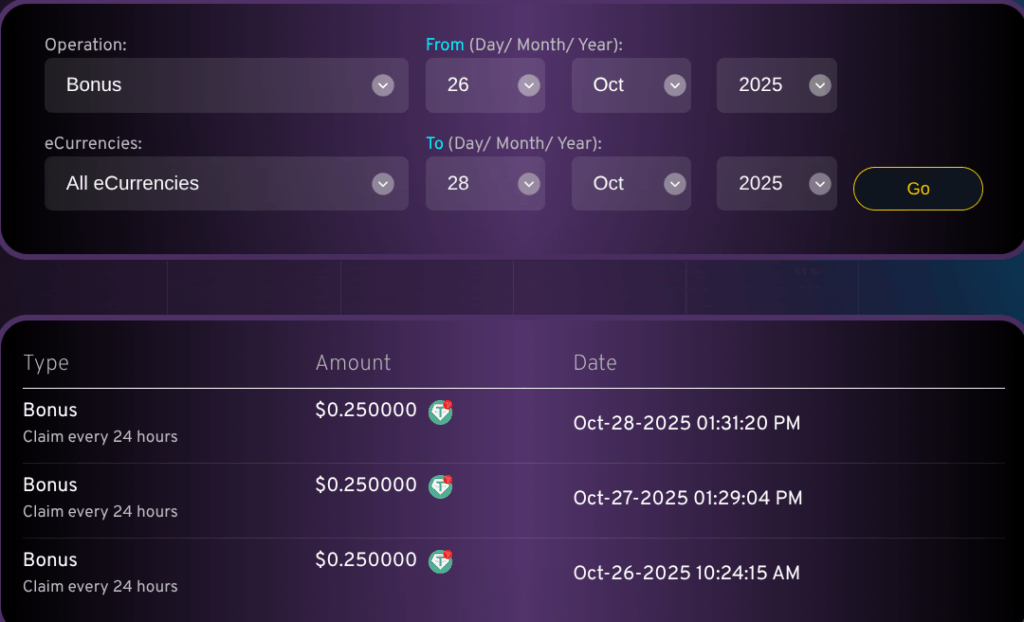Click chevron on the From year 2025 selector
1024x622 pixels.
tap(820, 85)
